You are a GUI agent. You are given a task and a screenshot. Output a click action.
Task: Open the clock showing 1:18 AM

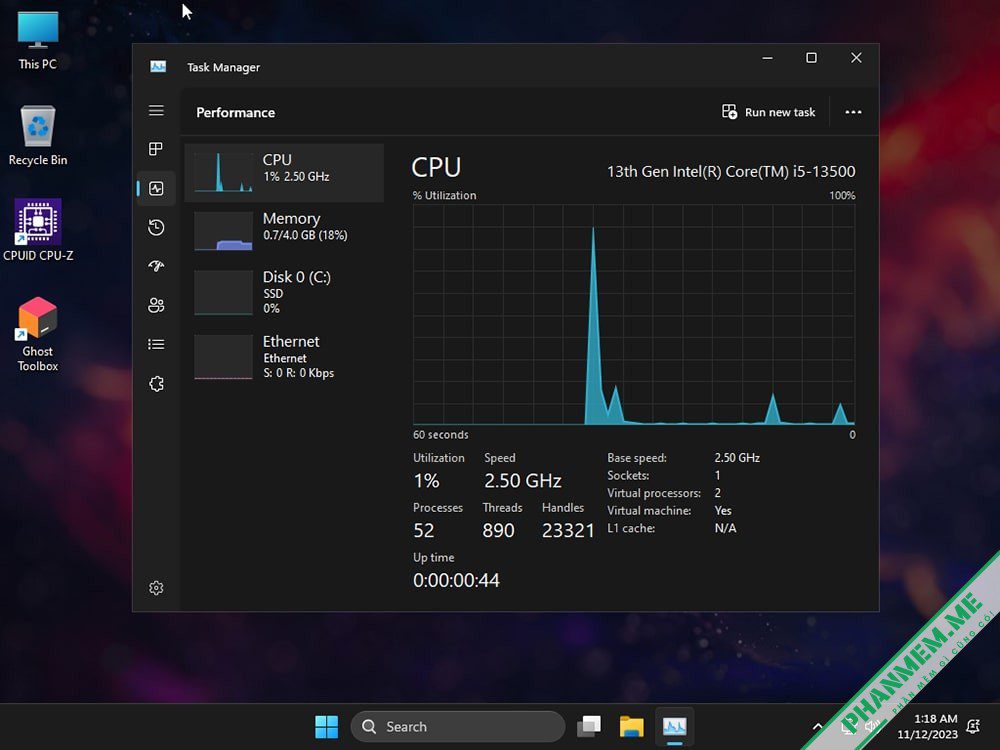click(x=928, y=726)
